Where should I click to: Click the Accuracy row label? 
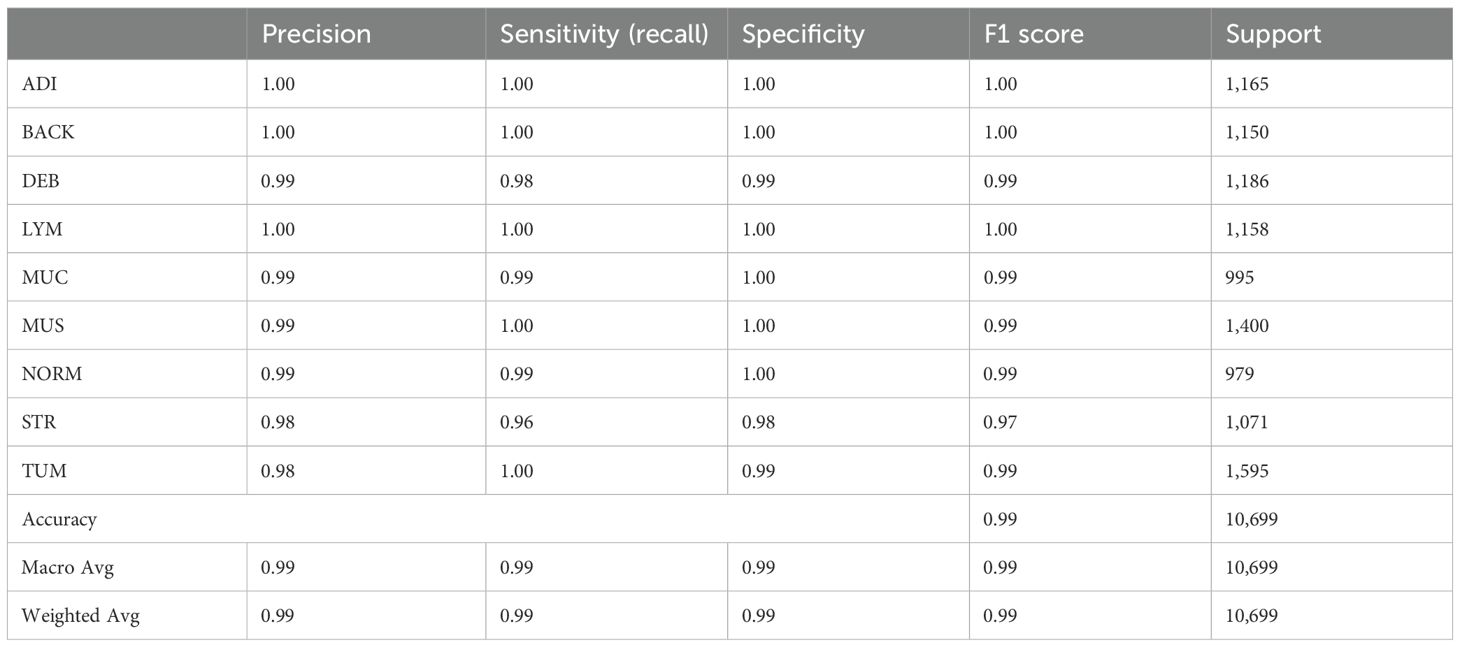click(59, 519)
